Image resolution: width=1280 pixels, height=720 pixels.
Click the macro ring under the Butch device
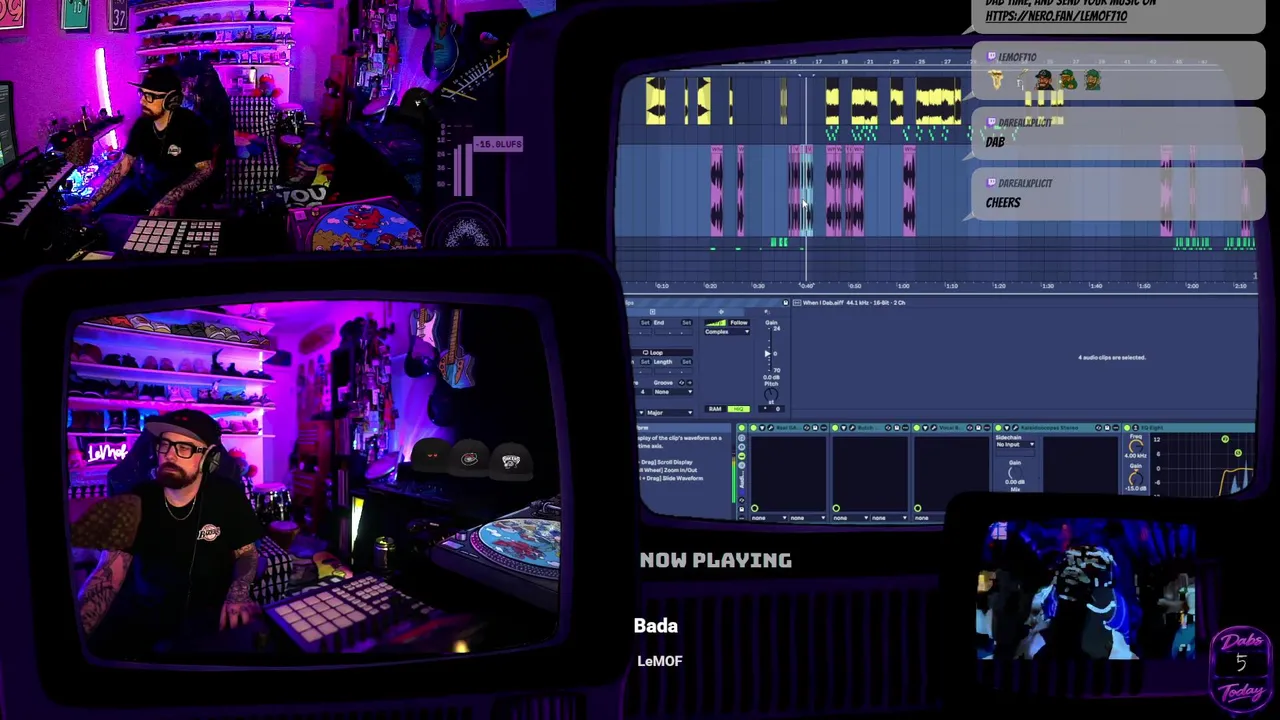click(x=836, y=508)
